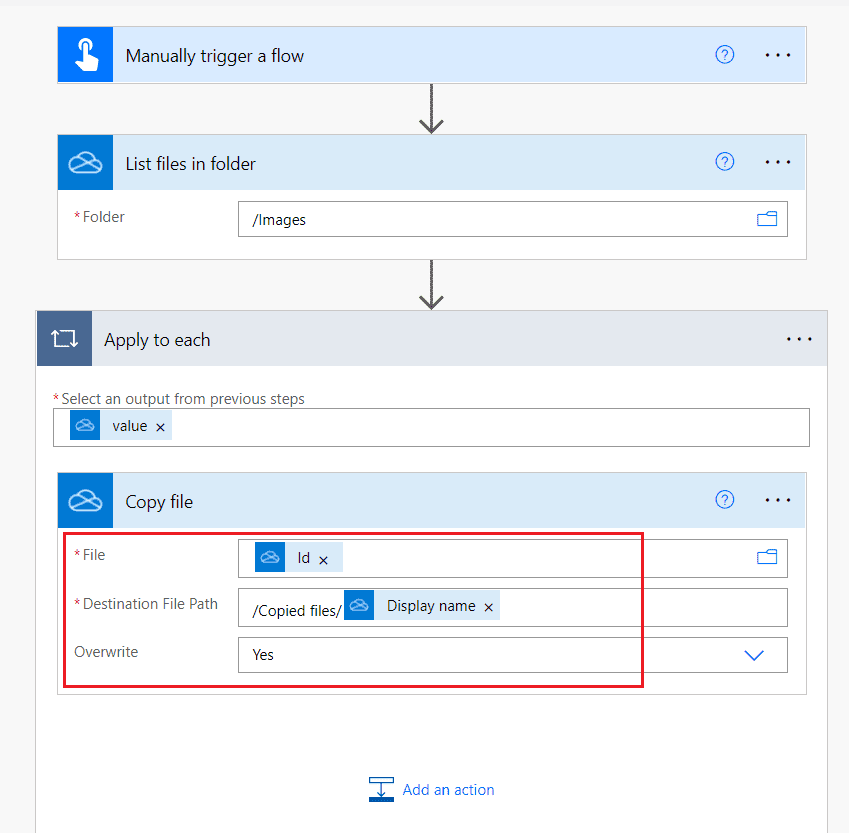Remove the value token
This screenshot has width=849, height=833.
(160, 427)
